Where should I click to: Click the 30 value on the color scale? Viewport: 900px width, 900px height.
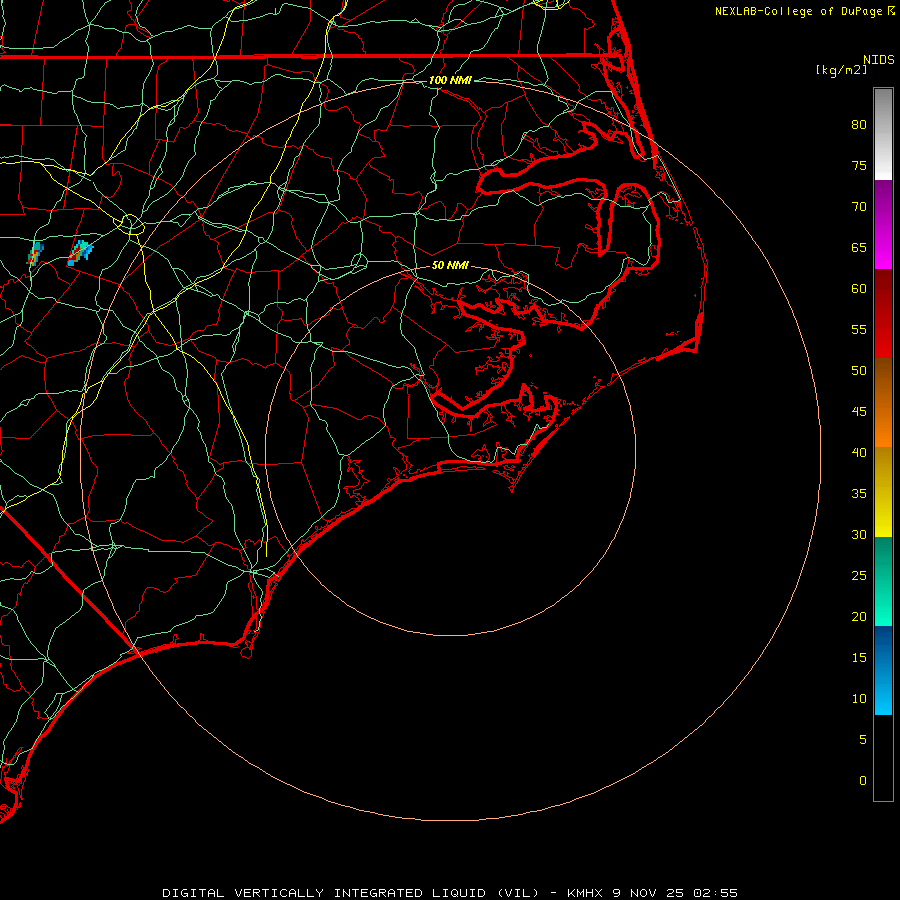coord(859,535)
